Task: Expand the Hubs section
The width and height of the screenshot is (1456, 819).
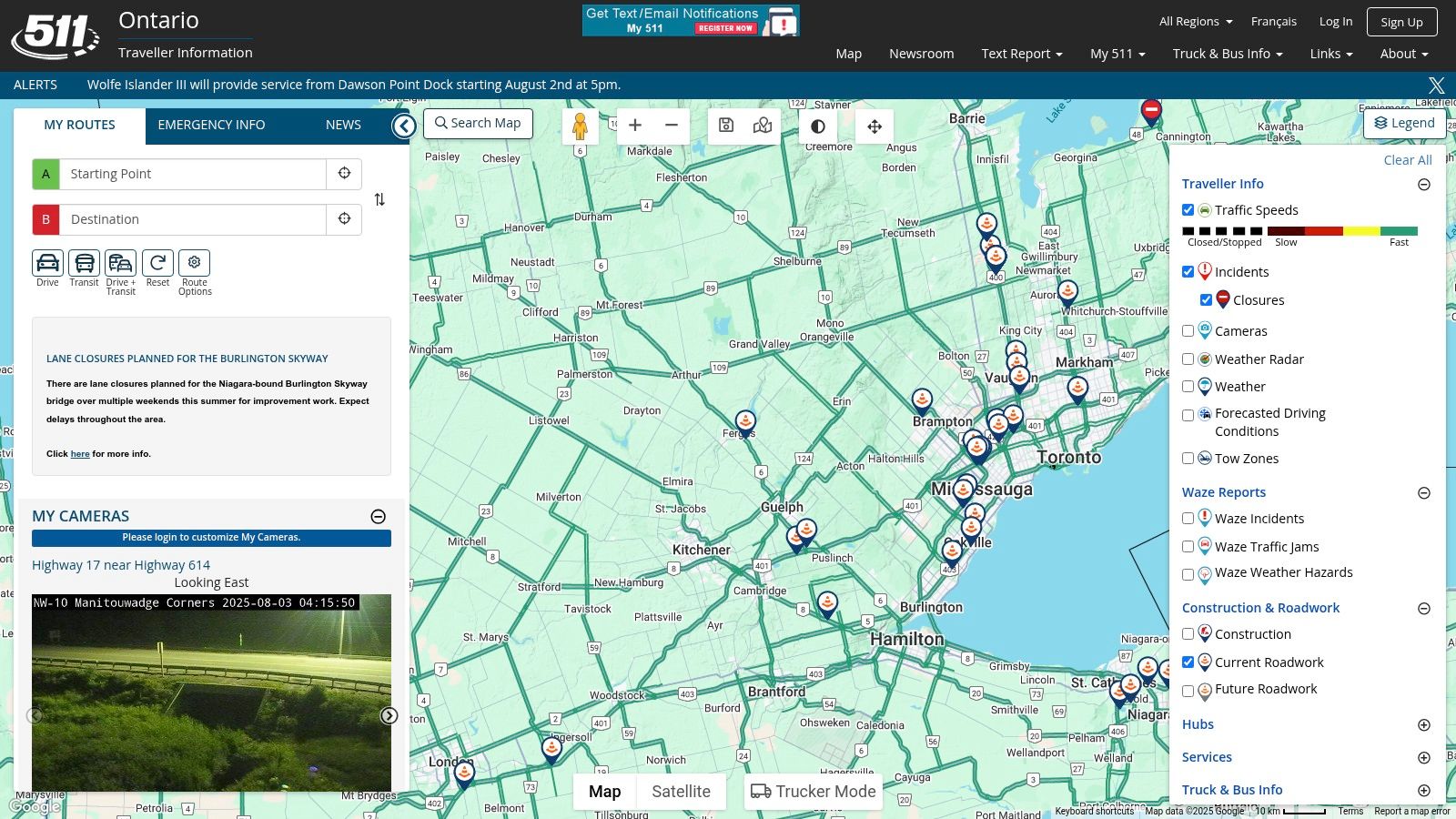Action: pos(1424,725)
